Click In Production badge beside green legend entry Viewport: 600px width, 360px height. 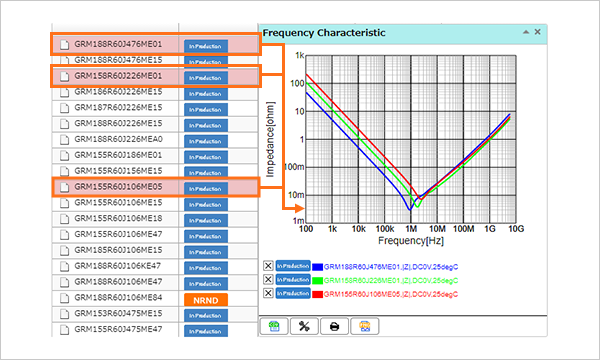(x=293, y=280)
